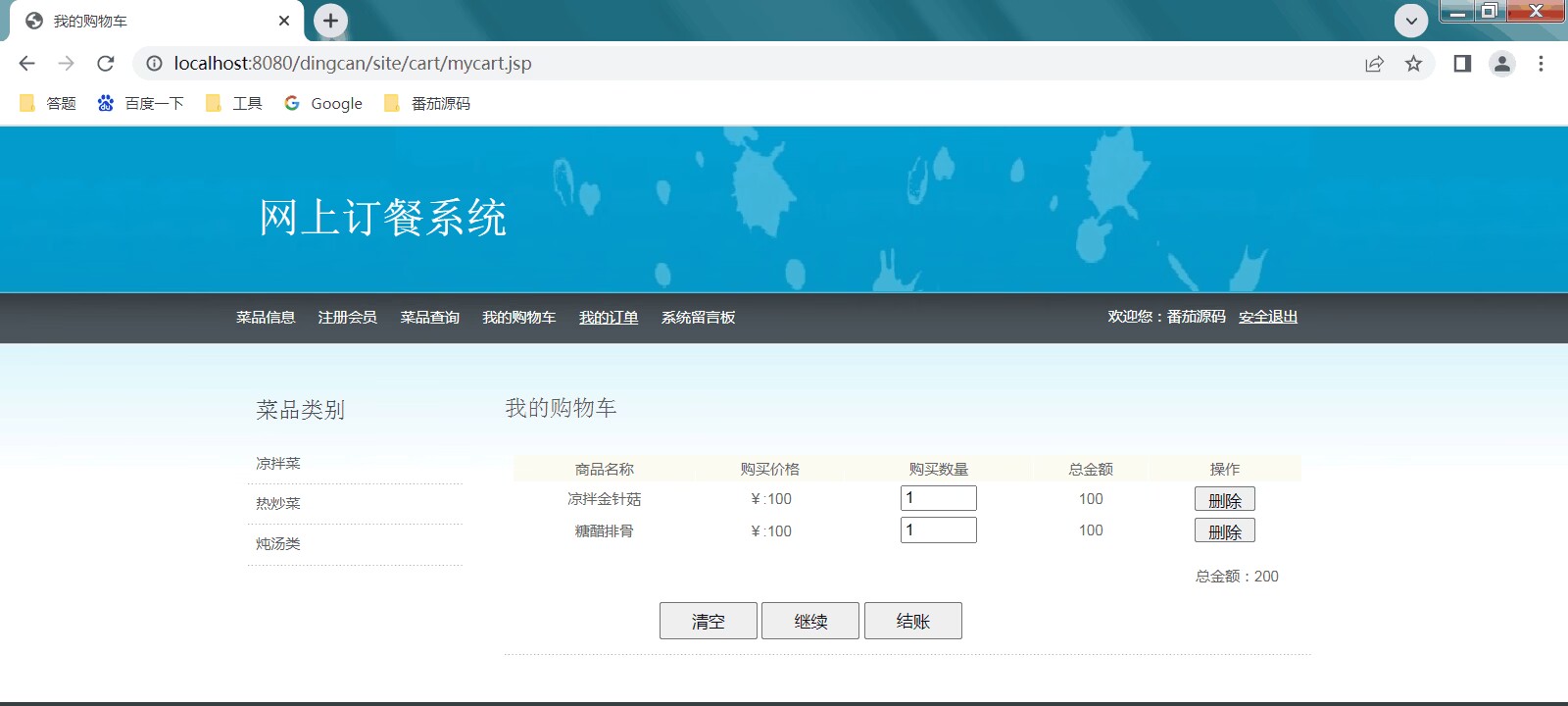Open 注册会员 navigation item

tap(348, 318)
